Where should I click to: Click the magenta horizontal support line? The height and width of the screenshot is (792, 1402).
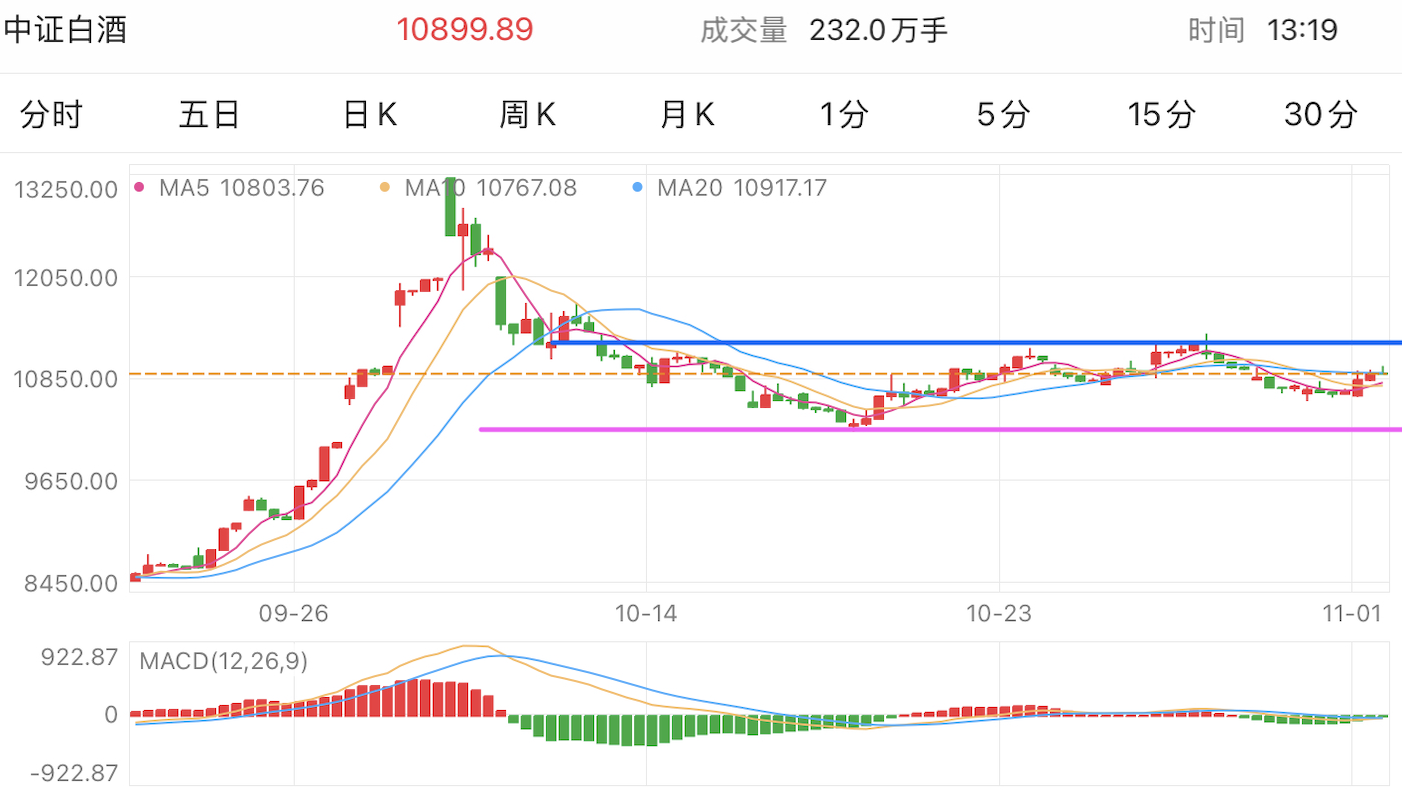pos(940,430)
